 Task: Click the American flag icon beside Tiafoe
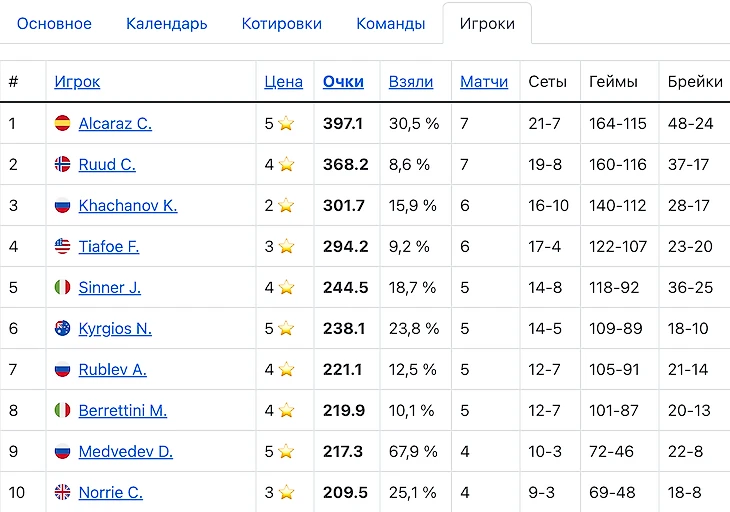63,247
